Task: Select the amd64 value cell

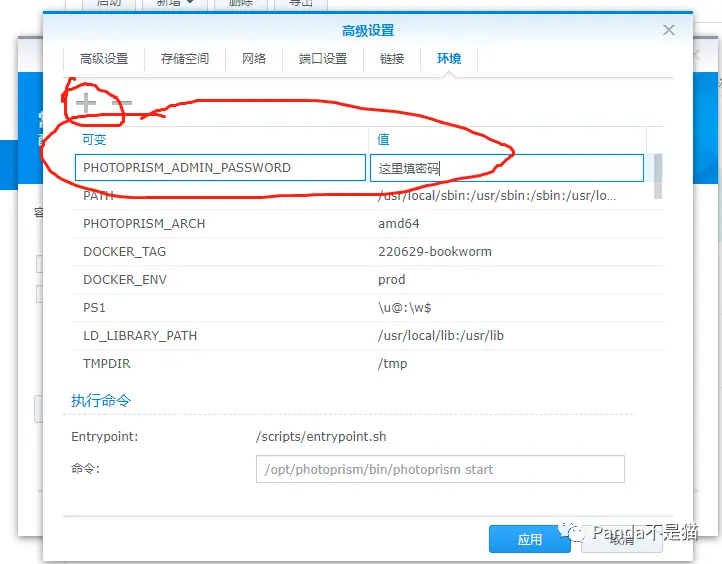Action: [x=399, y=224]
